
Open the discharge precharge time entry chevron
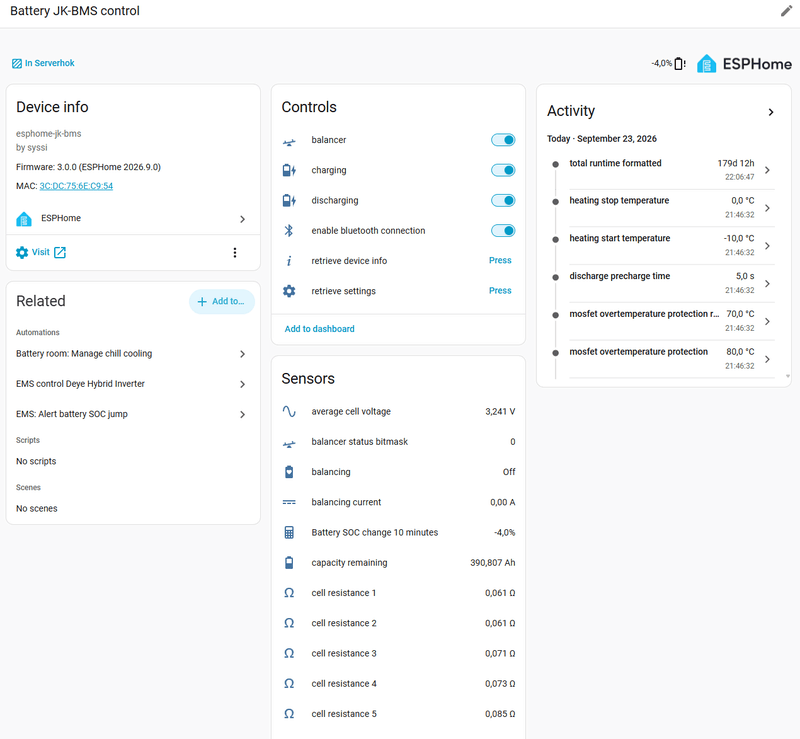[x=767, y=283]
